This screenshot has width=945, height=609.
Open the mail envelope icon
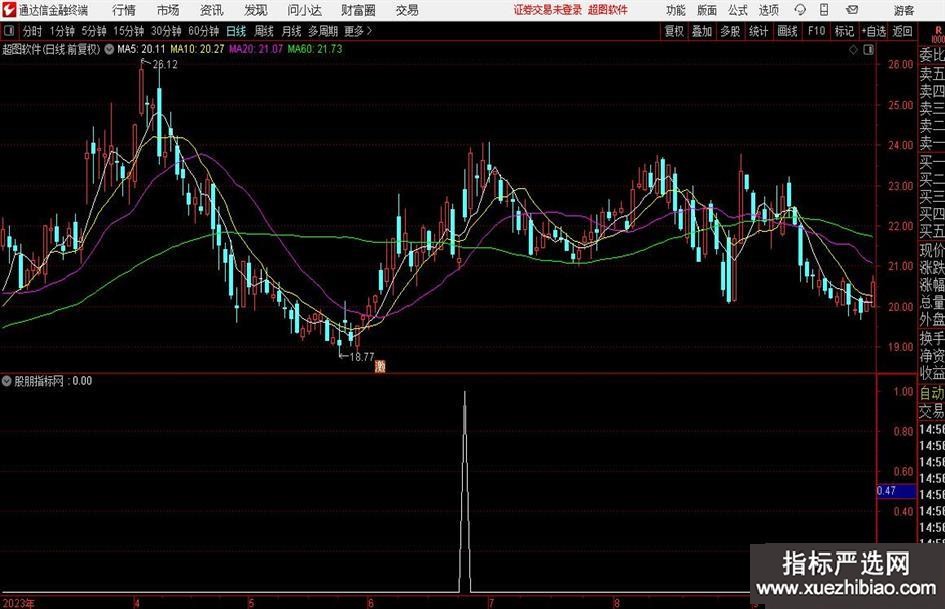[852, 10]
